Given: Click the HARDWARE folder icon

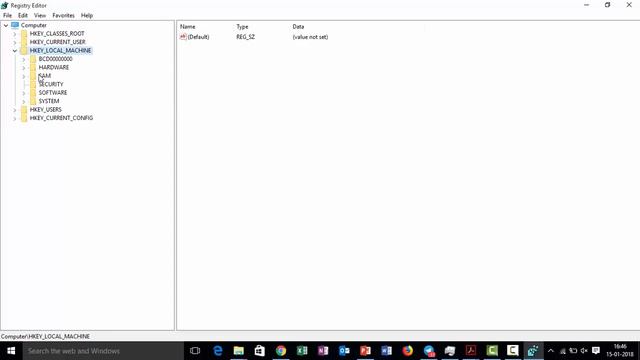Looking at the screenshot, I should [33, 67].
